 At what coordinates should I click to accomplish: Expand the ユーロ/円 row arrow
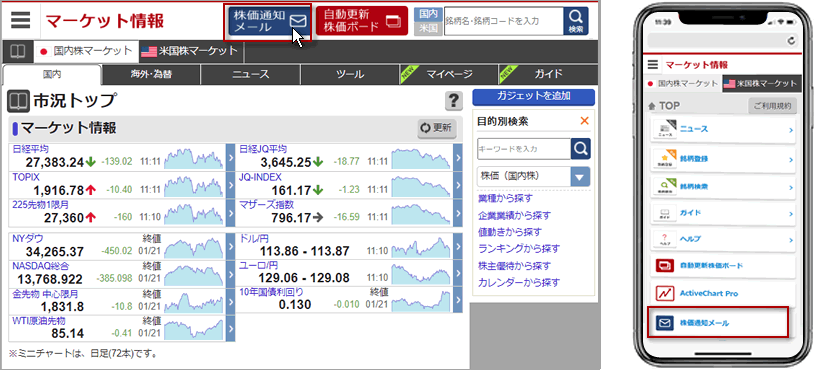pos(457,273)
